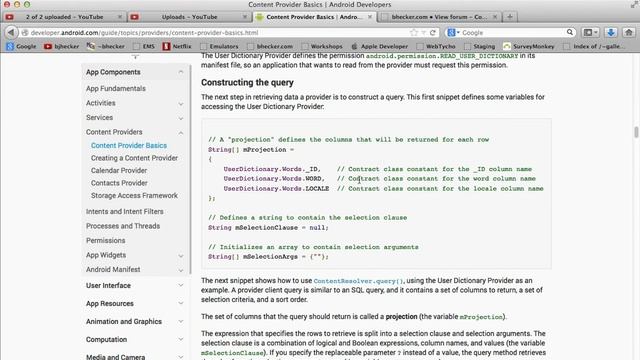Click the search magnifier icon

click(570, 32)
